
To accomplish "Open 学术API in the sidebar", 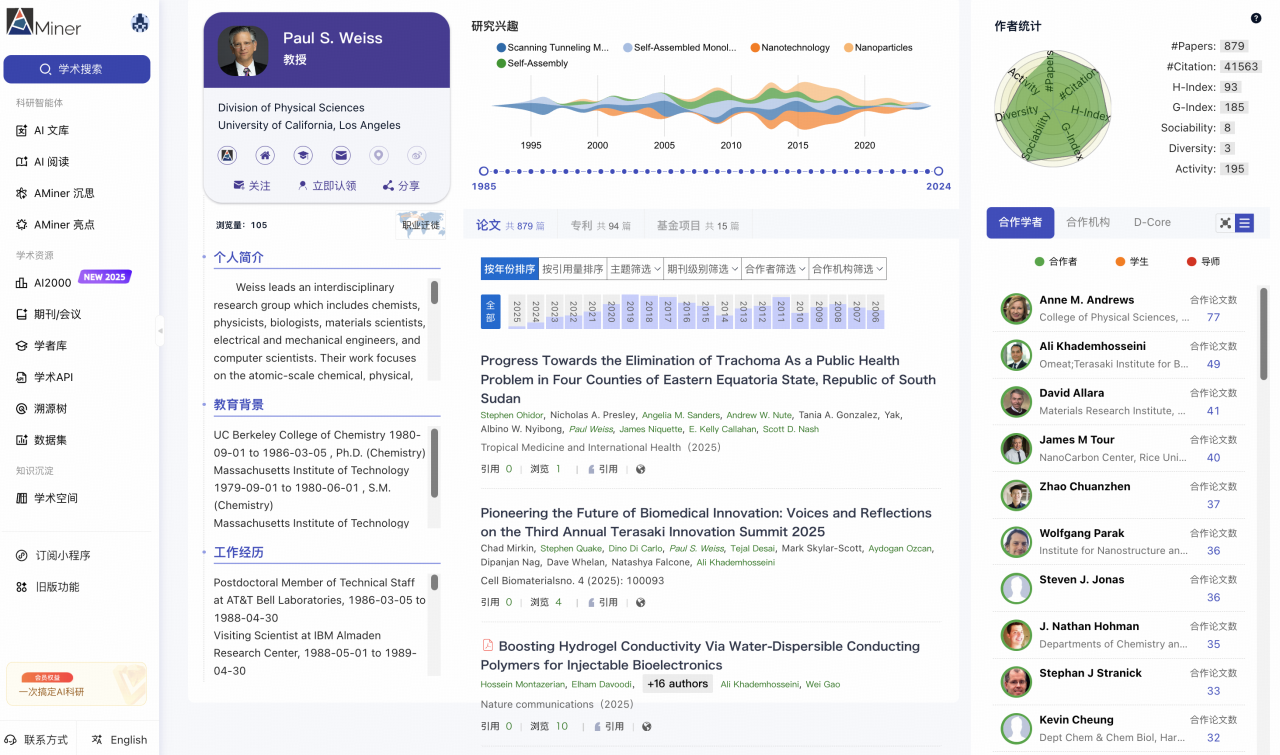I will tap(45, 377).
